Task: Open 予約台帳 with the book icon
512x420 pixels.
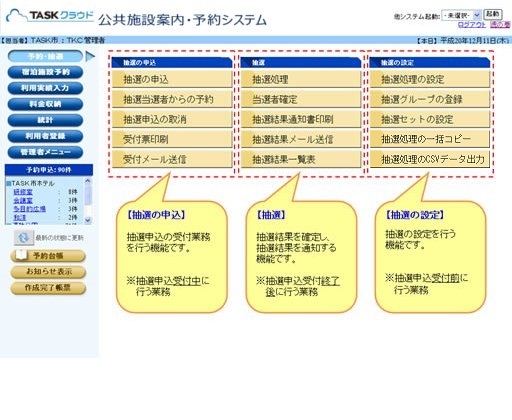Action: point(48,256)
